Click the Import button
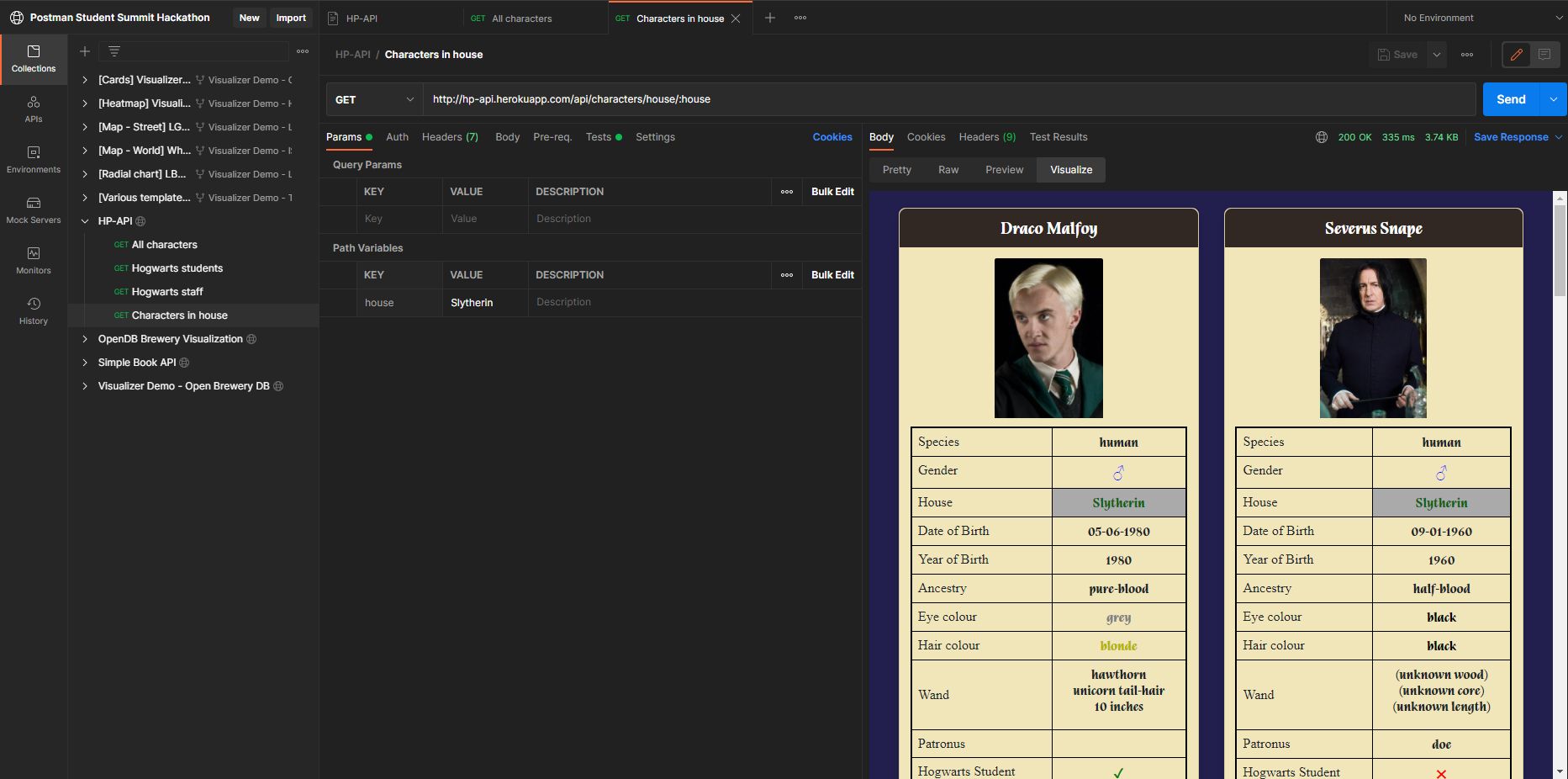The height and width of the screenshot is (779, 1568). 291,18
